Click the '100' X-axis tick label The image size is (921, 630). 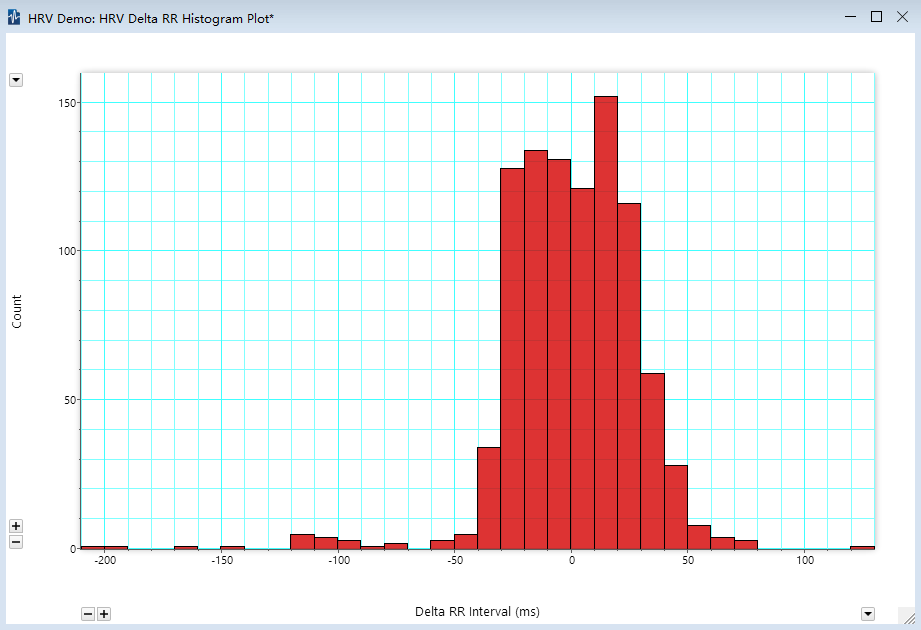[x=805, y=560]
